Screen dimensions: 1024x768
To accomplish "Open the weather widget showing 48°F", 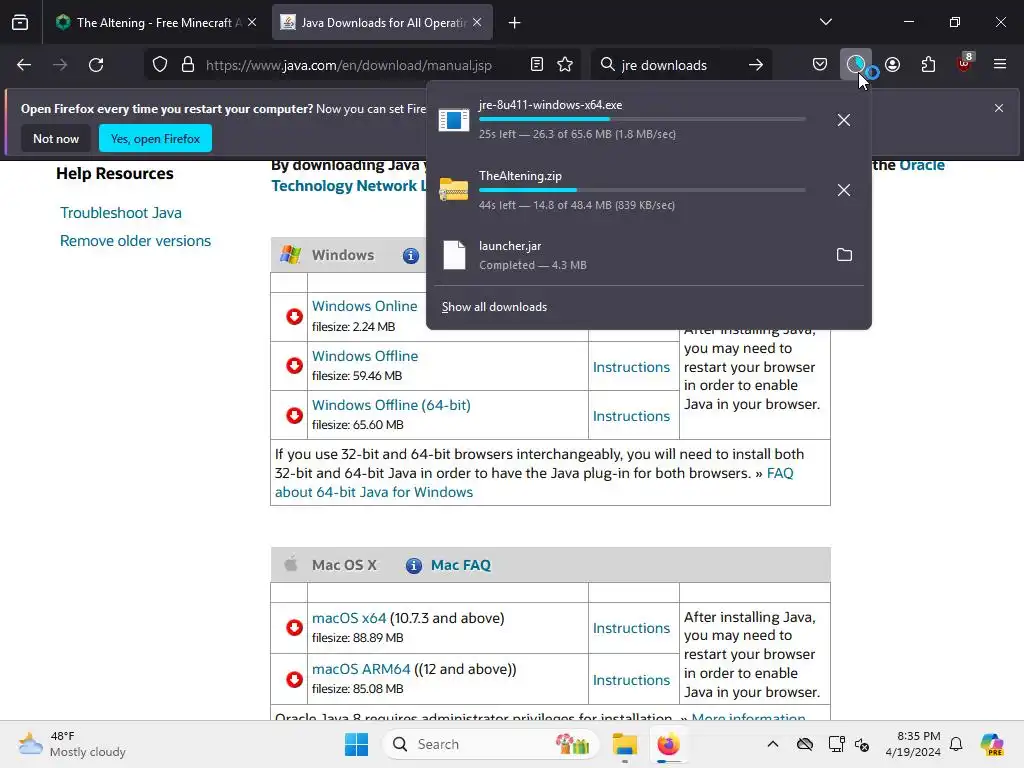I will tap(72, 744).
